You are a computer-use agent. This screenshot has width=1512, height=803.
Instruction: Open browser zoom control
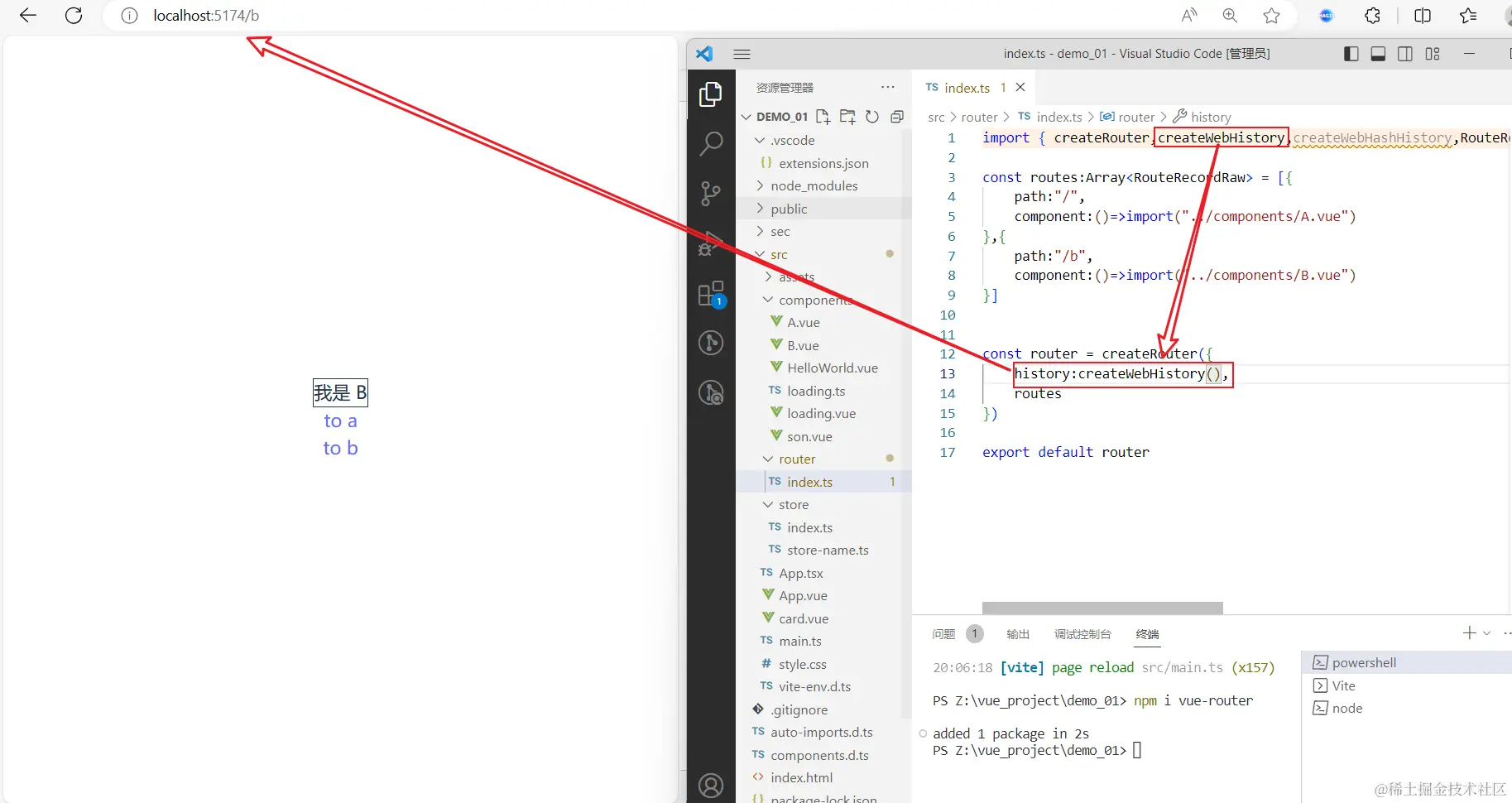tap(1230, 16)
